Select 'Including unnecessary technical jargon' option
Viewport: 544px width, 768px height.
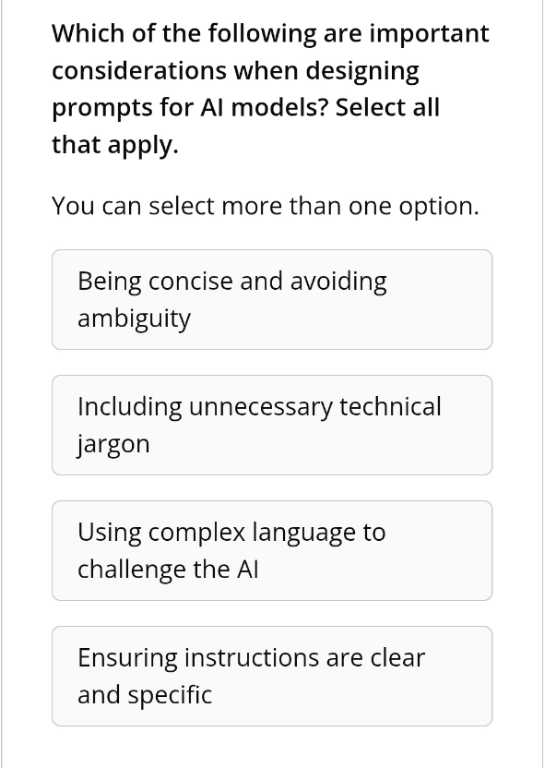(272, 425)
